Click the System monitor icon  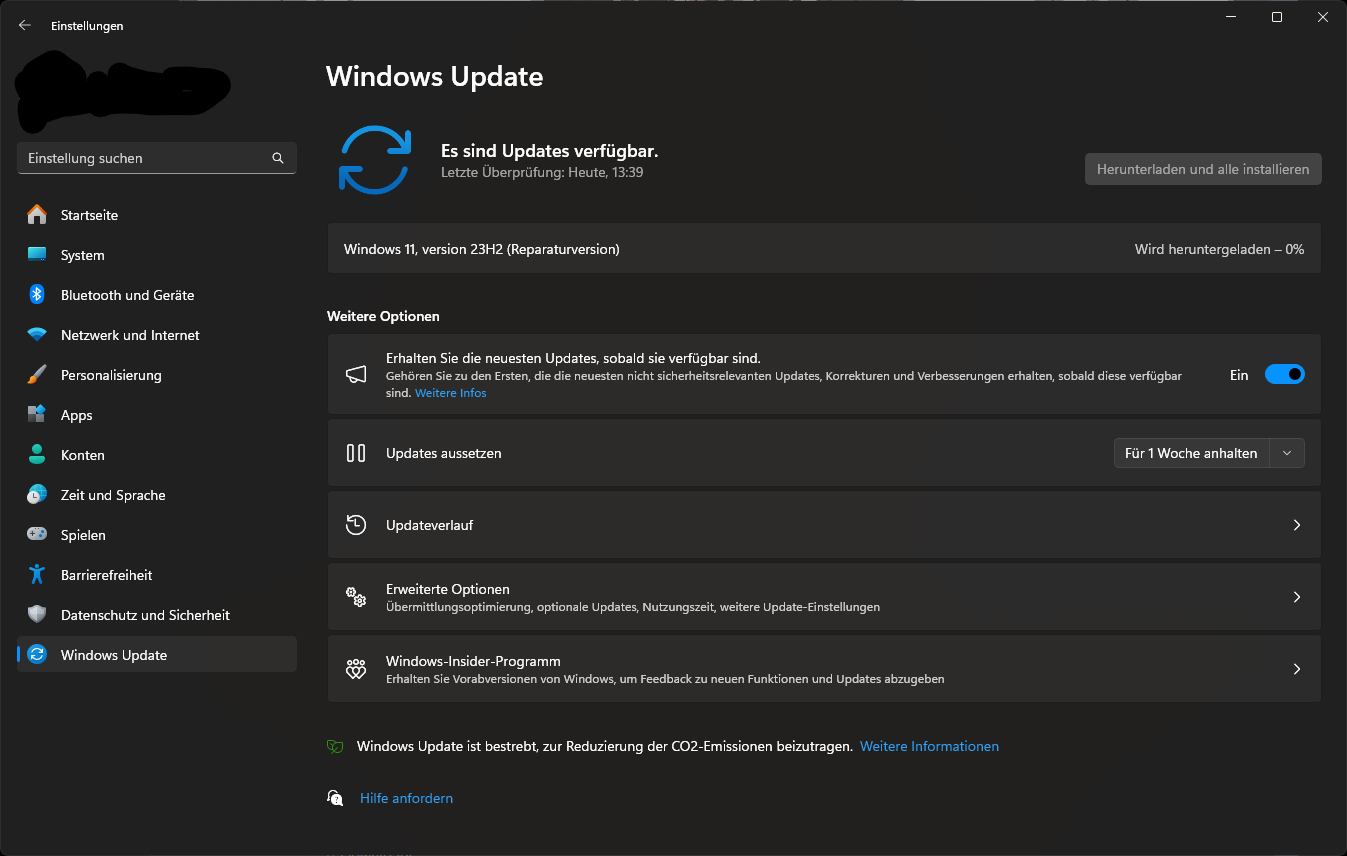point(37,255)
